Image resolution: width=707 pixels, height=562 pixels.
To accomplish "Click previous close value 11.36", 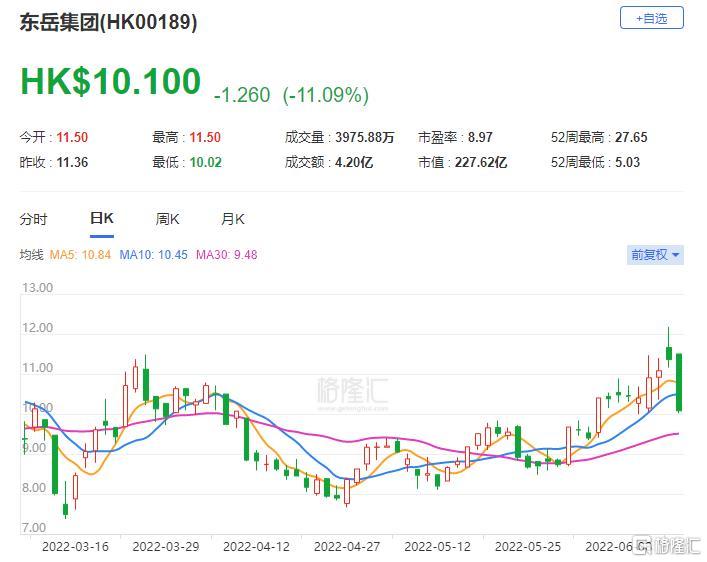I will coord(72,162).
